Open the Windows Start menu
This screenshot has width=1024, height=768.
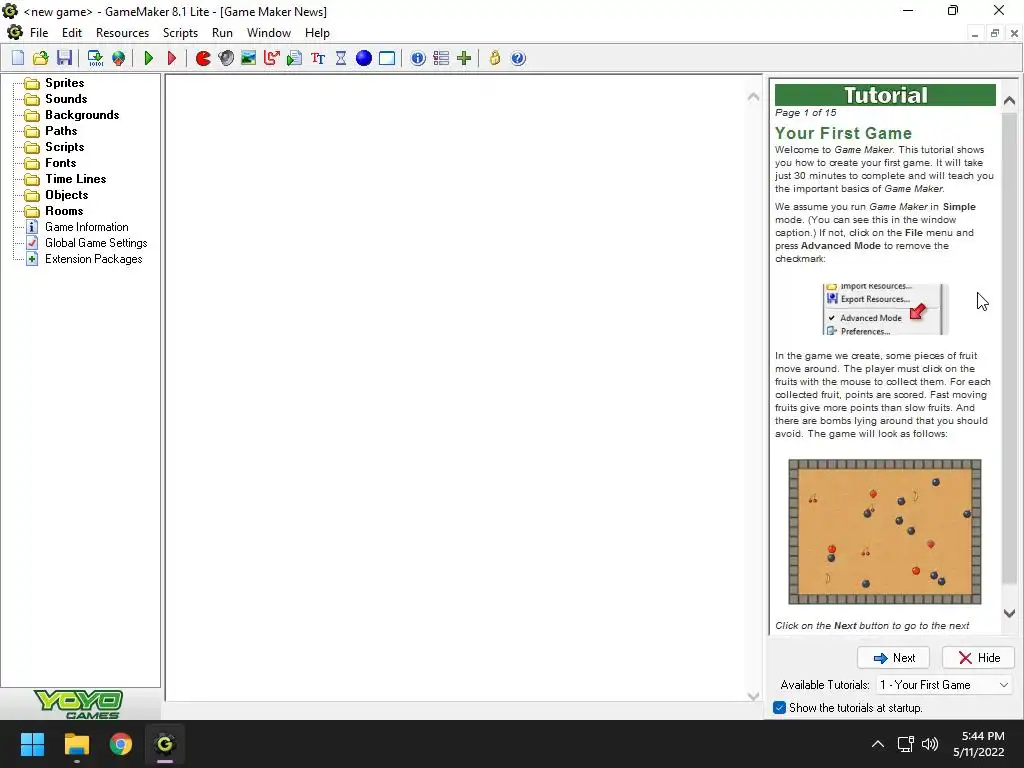(32, 744)
